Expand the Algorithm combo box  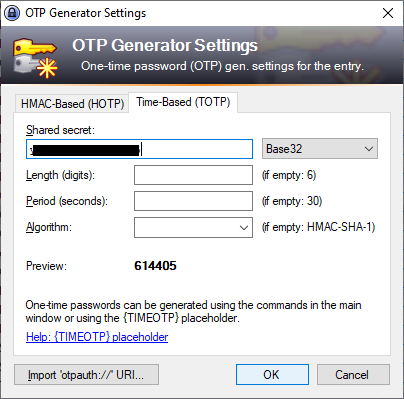coord(193,227)
